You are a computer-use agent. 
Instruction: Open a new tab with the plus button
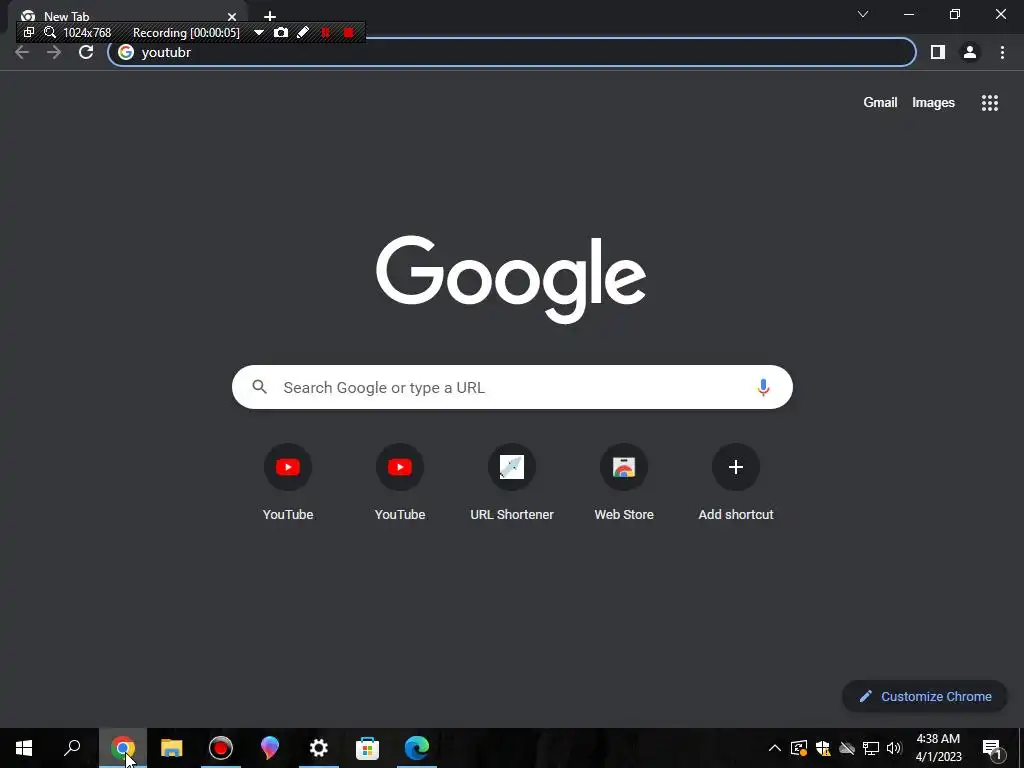click(x=270, y=16)
